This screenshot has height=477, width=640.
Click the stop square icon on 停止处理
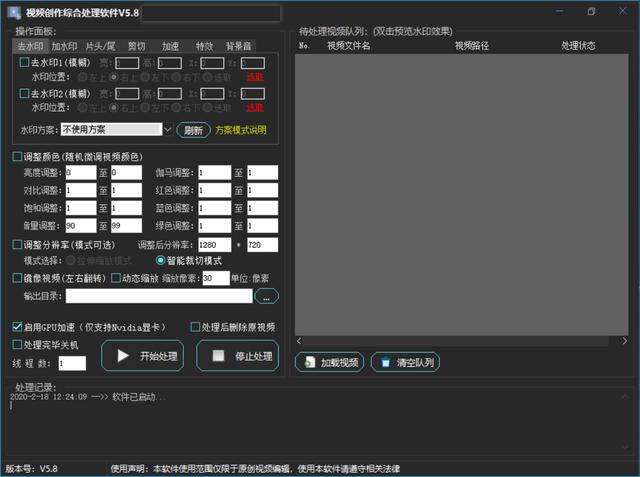pyautogui.click(x=218, y=356)
